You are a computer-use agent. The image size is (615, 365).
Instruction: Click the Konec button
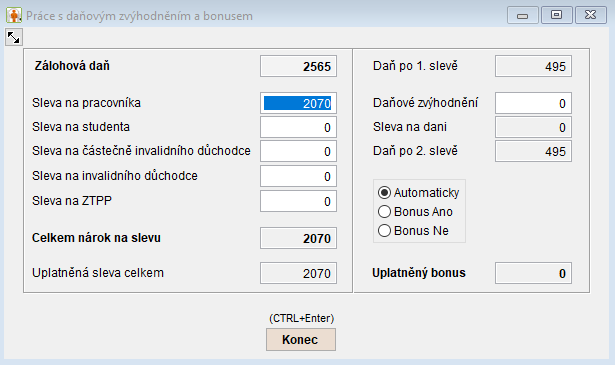click(x=301, y=340)
